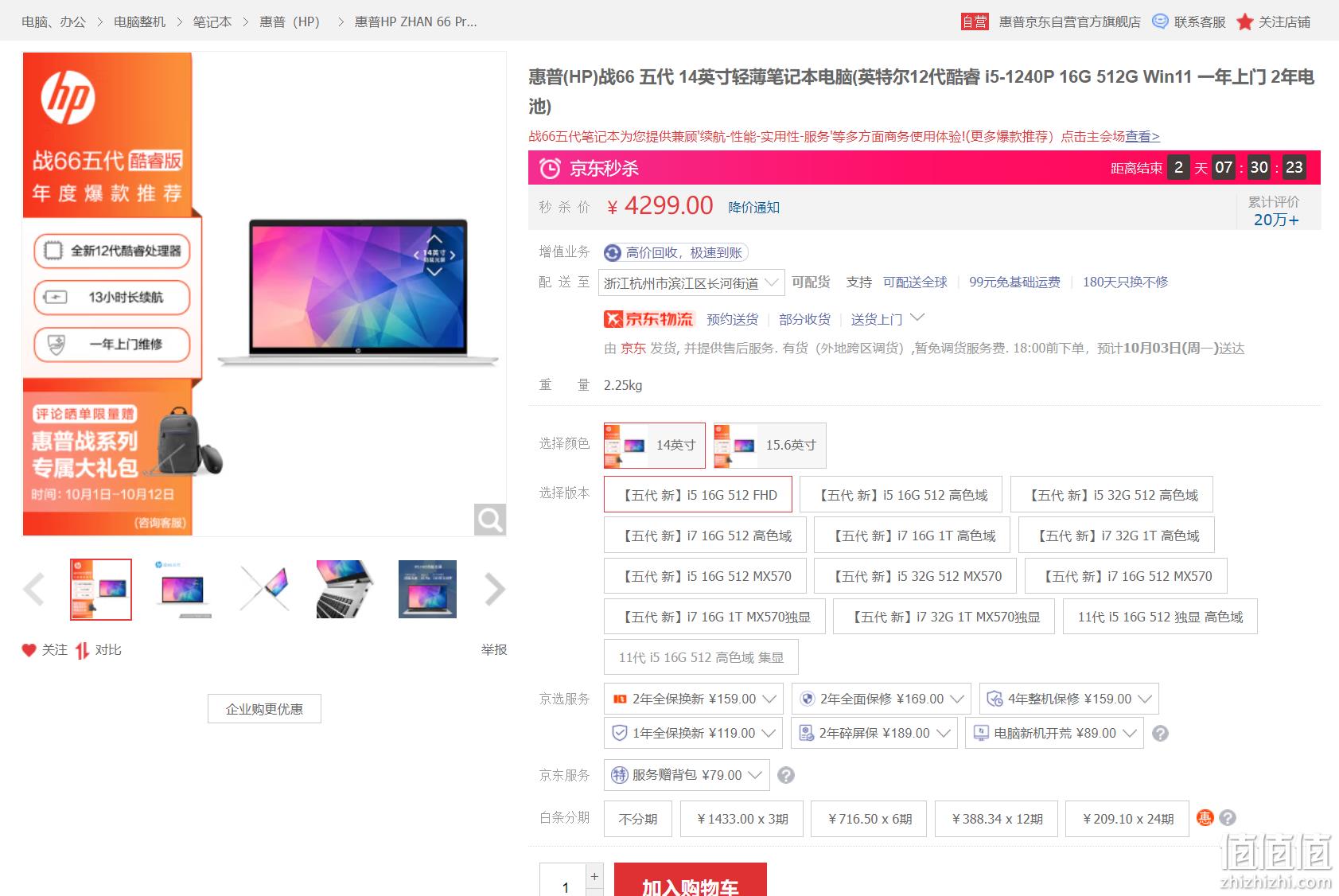Click help icon beside 服务赠背包
1339x896 pixels.
[x=786, y=775]
